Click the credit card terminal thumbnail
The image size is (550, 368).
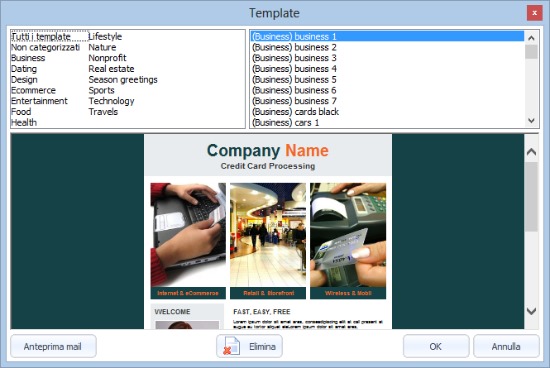348,235
